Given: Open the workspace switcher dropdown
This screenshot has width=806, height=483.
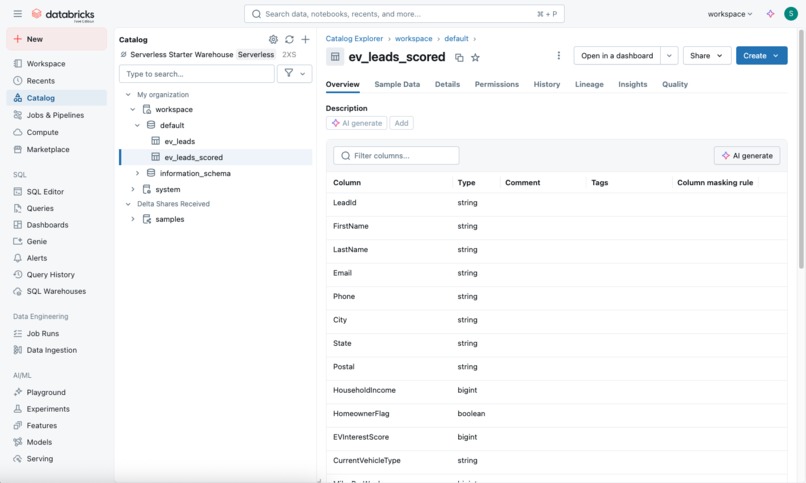Looking at the screenshot, I should tap(730, 14).
